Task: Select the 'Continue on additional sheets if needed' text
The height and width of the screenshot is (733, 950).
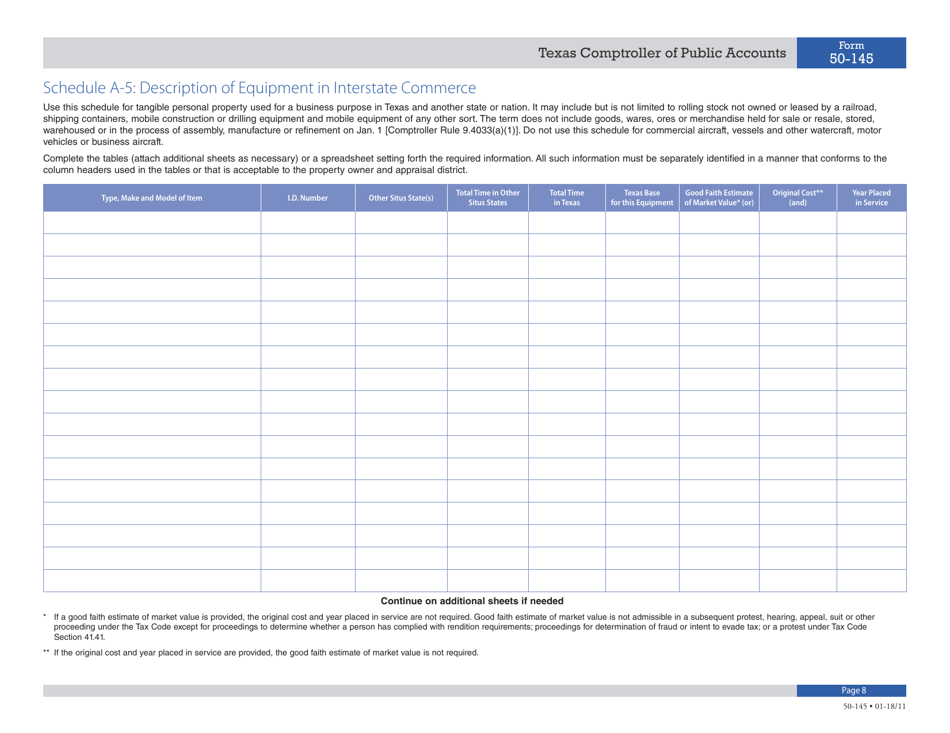Action: click(475, 599)
